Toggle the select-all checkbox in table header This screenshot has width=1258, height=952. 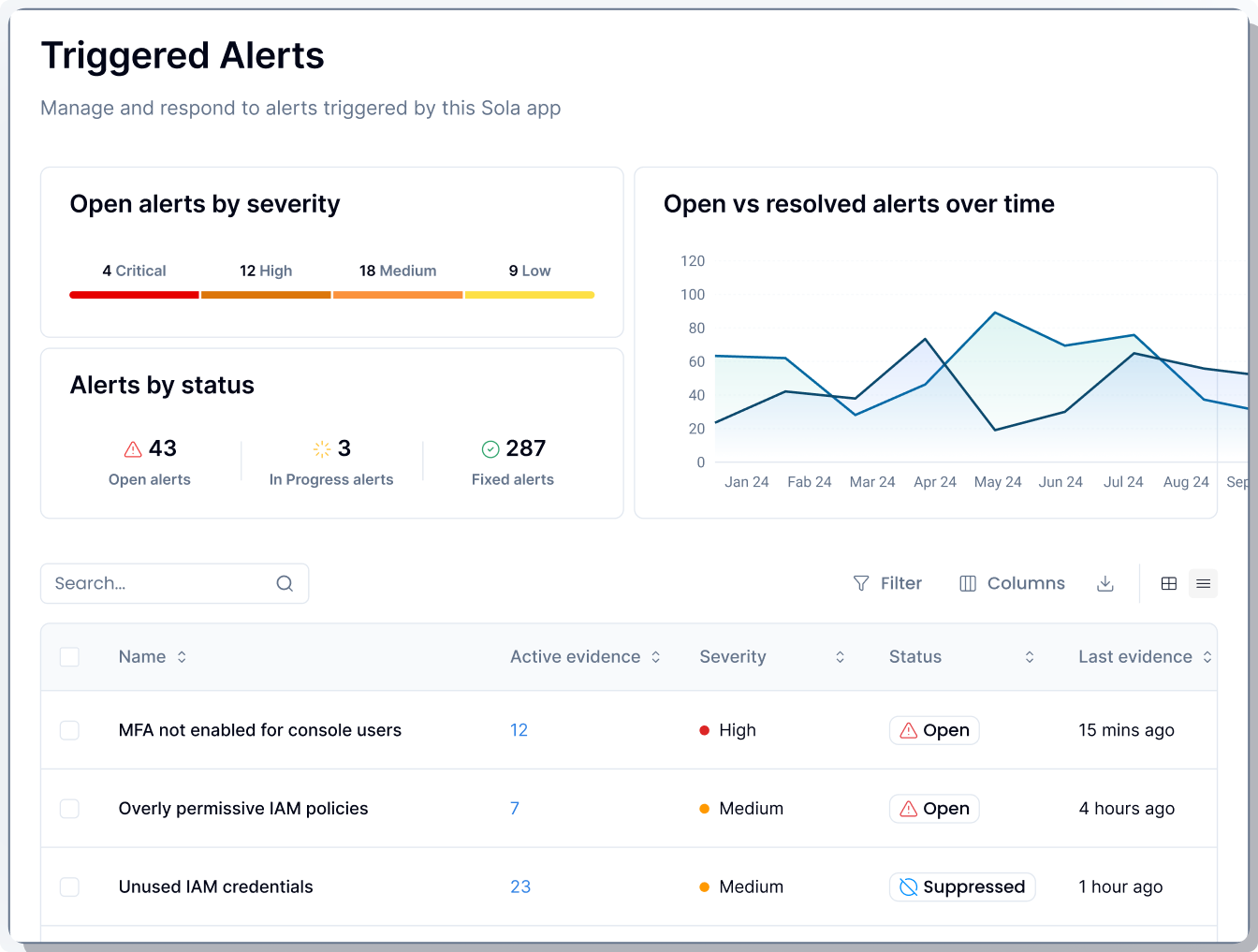click(x=69, y=657)
